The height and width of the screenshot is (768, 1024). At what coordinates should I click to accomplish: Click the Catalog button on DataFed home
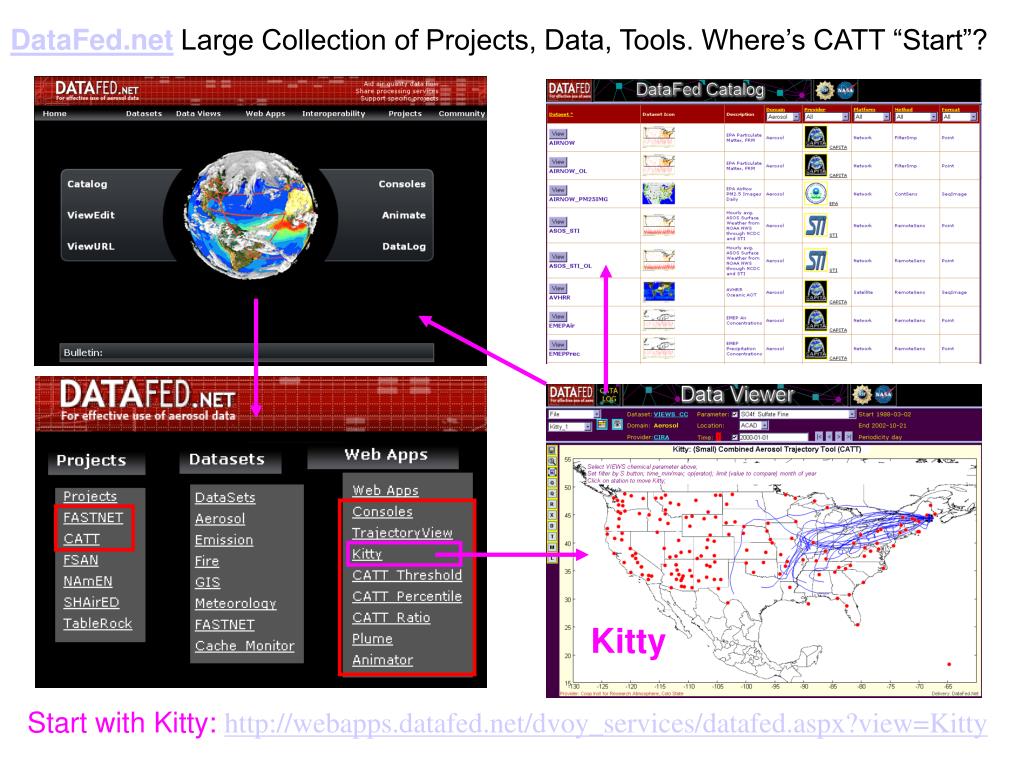pos(87,184)
